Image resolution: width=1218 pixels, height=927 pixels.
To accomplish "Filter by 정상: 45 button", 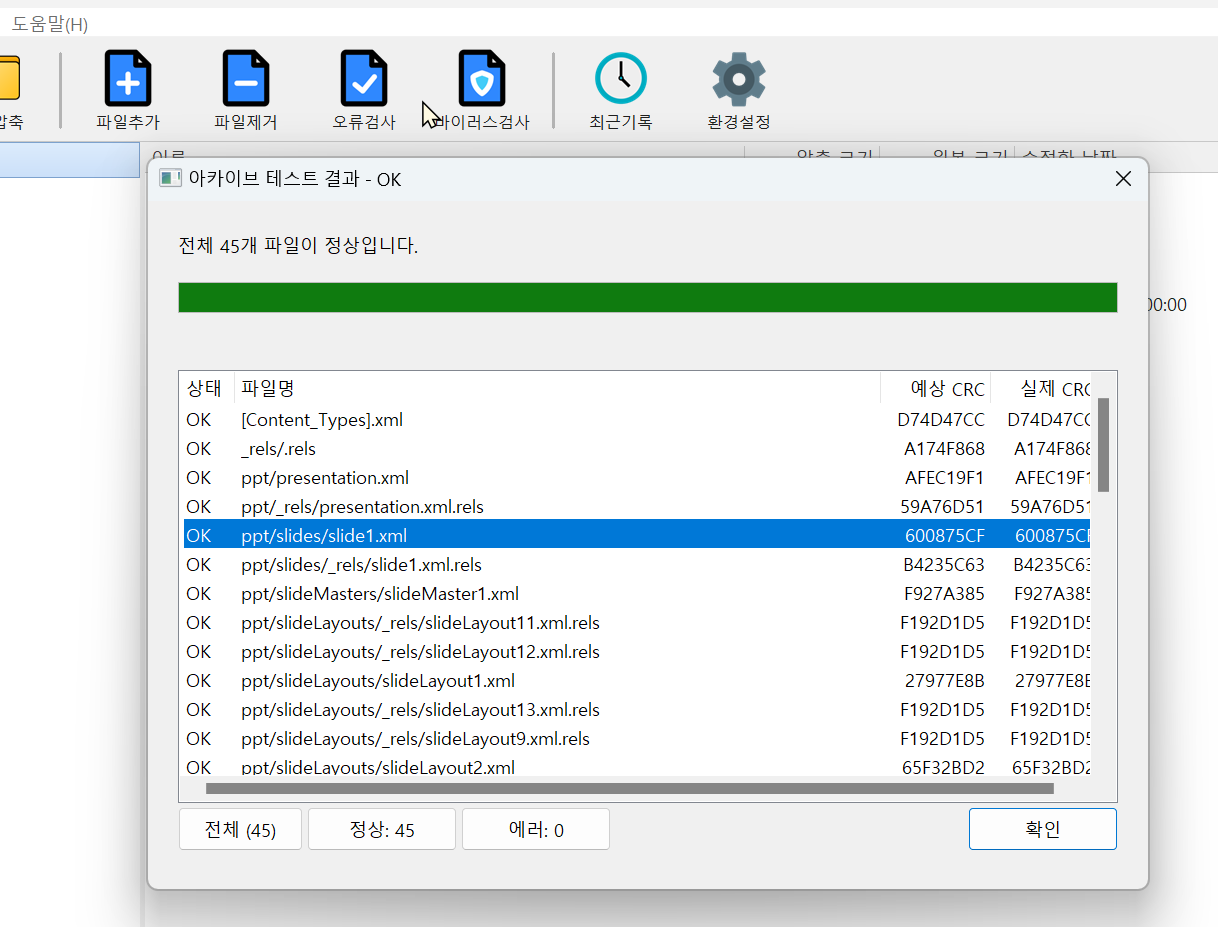I will point(382,829).
